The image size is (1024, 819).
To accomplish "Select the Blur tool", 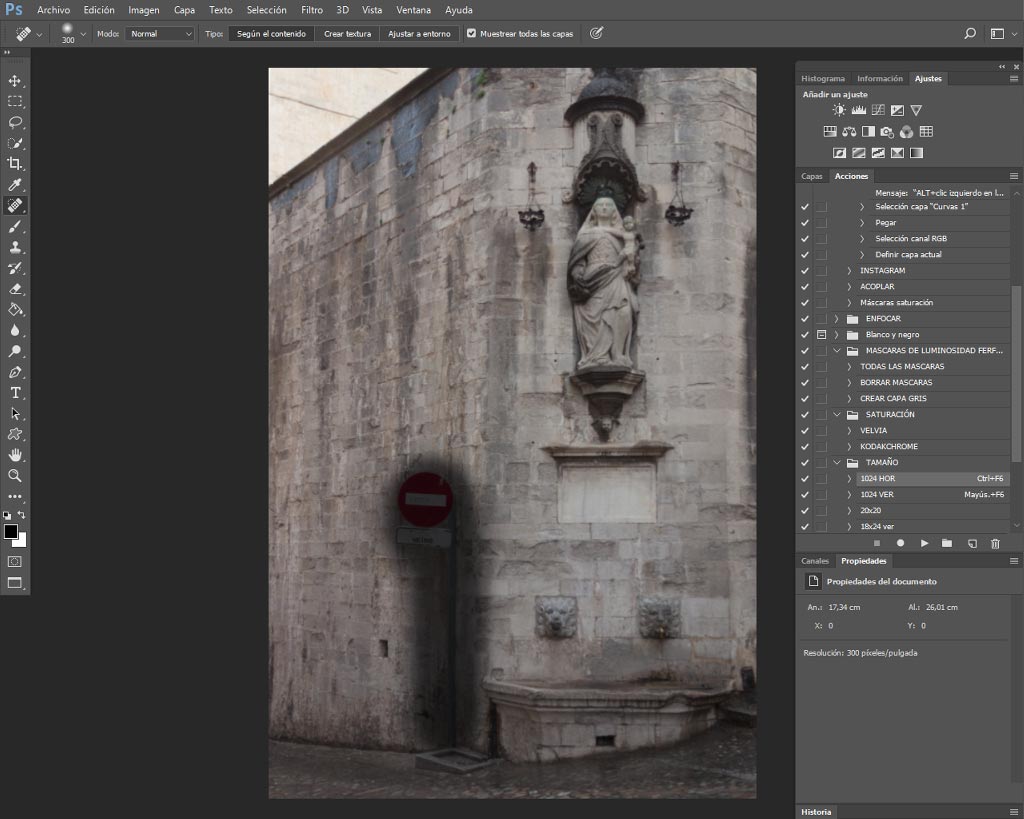I will [x=14, y=330].
